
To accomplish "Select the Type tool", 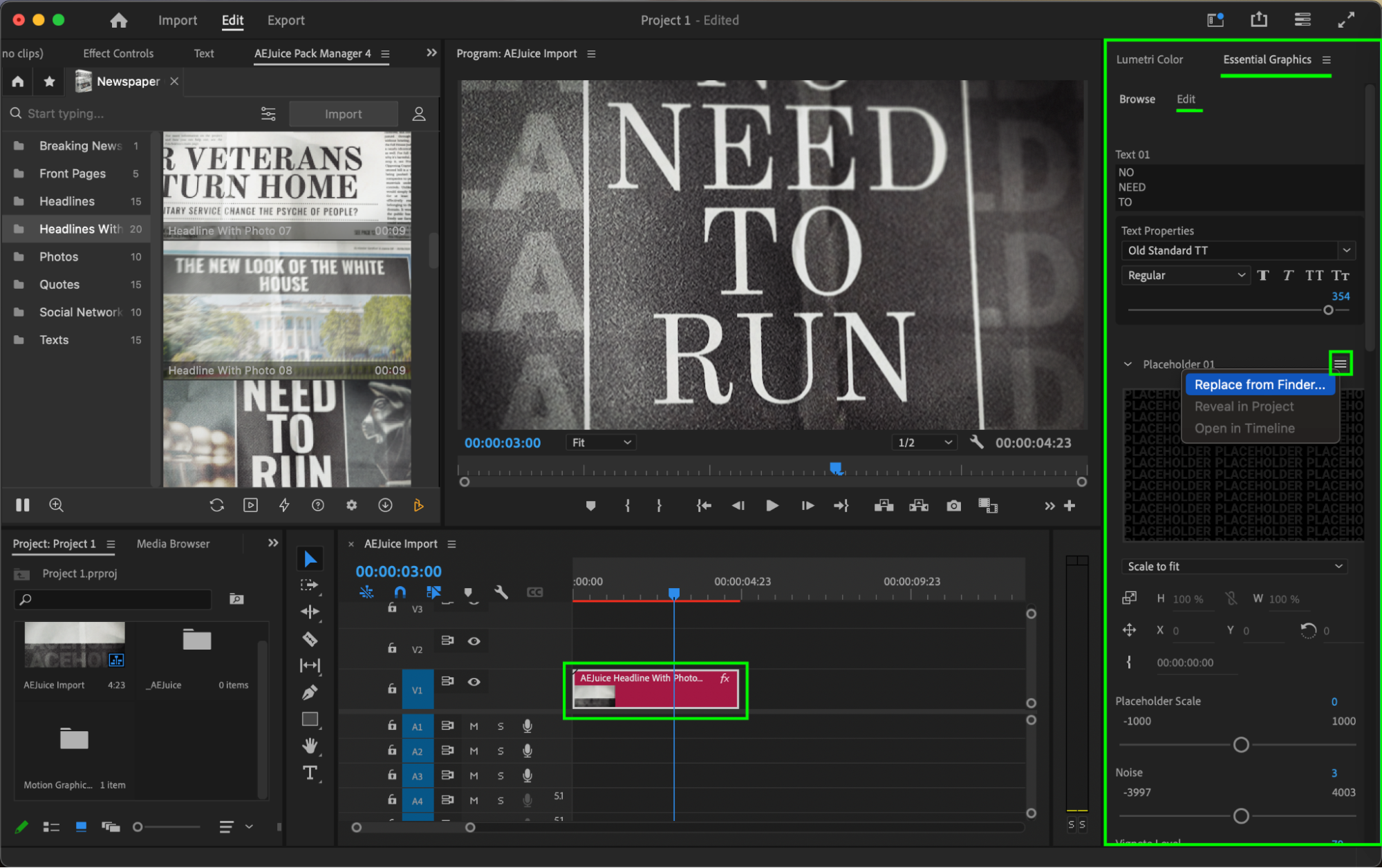I will pos(310,773).
